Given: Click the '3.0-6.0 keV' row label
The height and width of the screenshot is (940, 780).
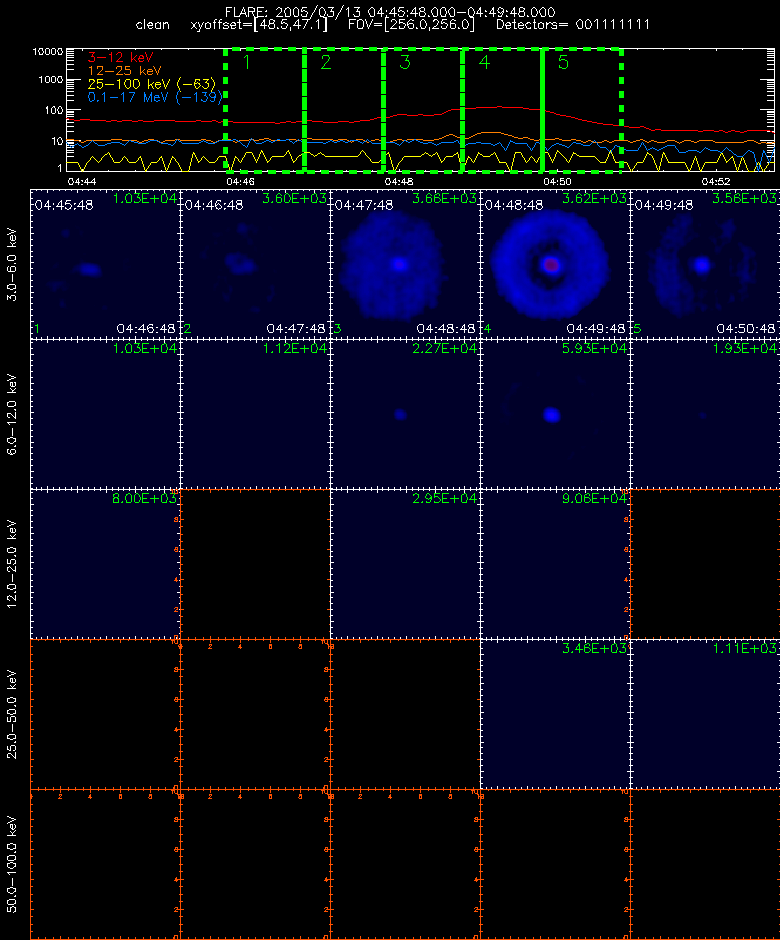Looking at the screenshot, I should coord(12,264).
